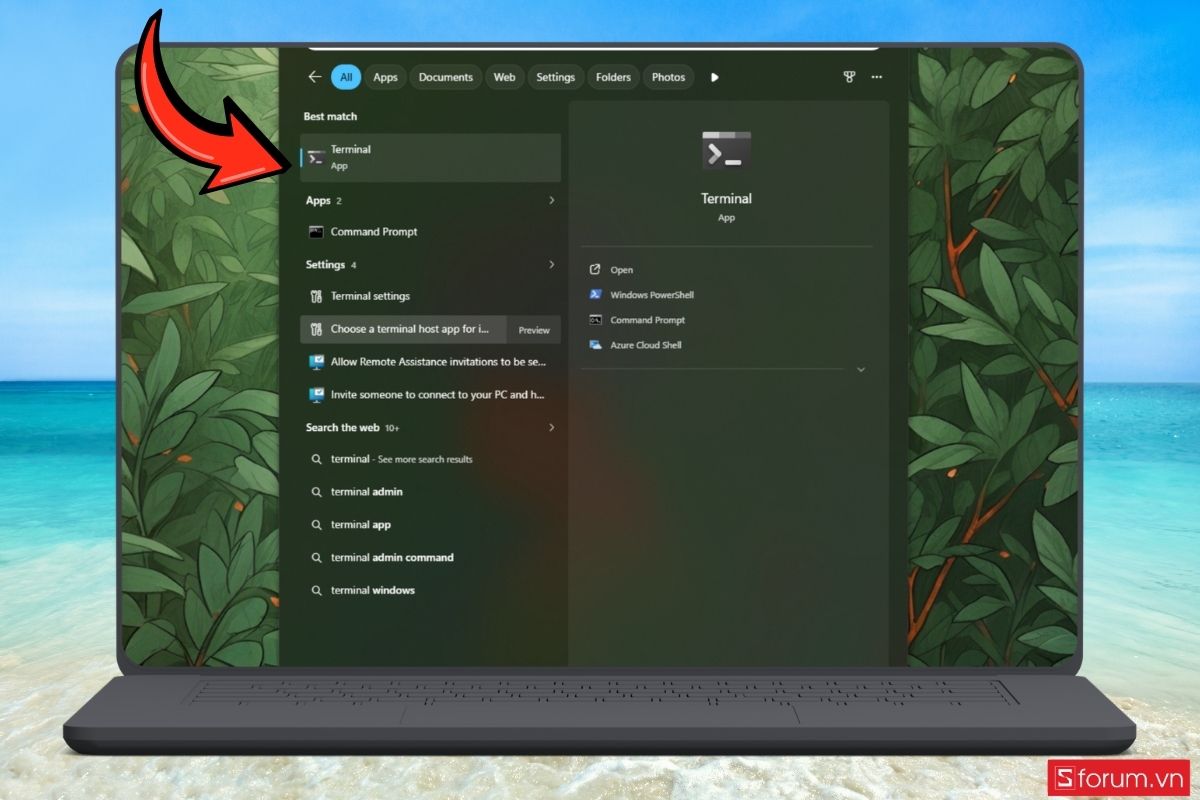
Task: Open the three-dot options menu
Action: tap(877, 77)
